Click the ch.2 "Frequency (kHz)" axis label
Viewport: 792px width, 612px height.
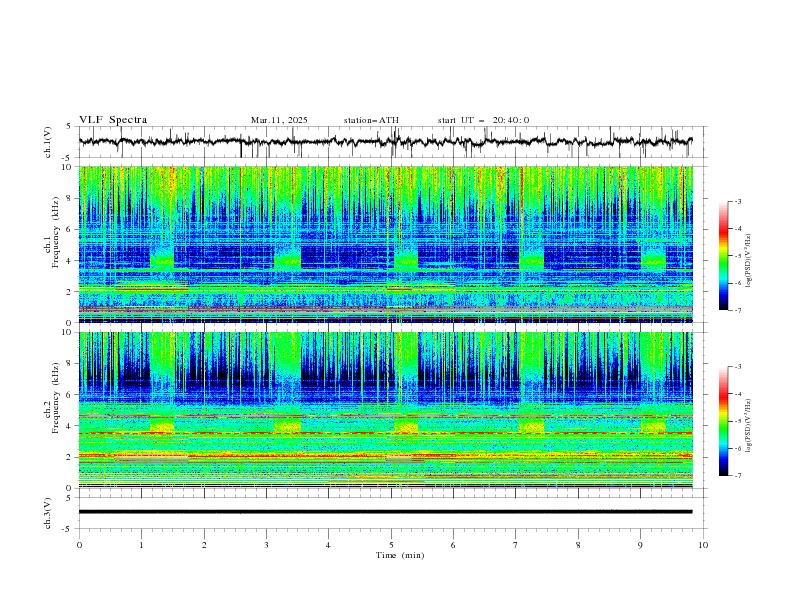pos(56,398)
